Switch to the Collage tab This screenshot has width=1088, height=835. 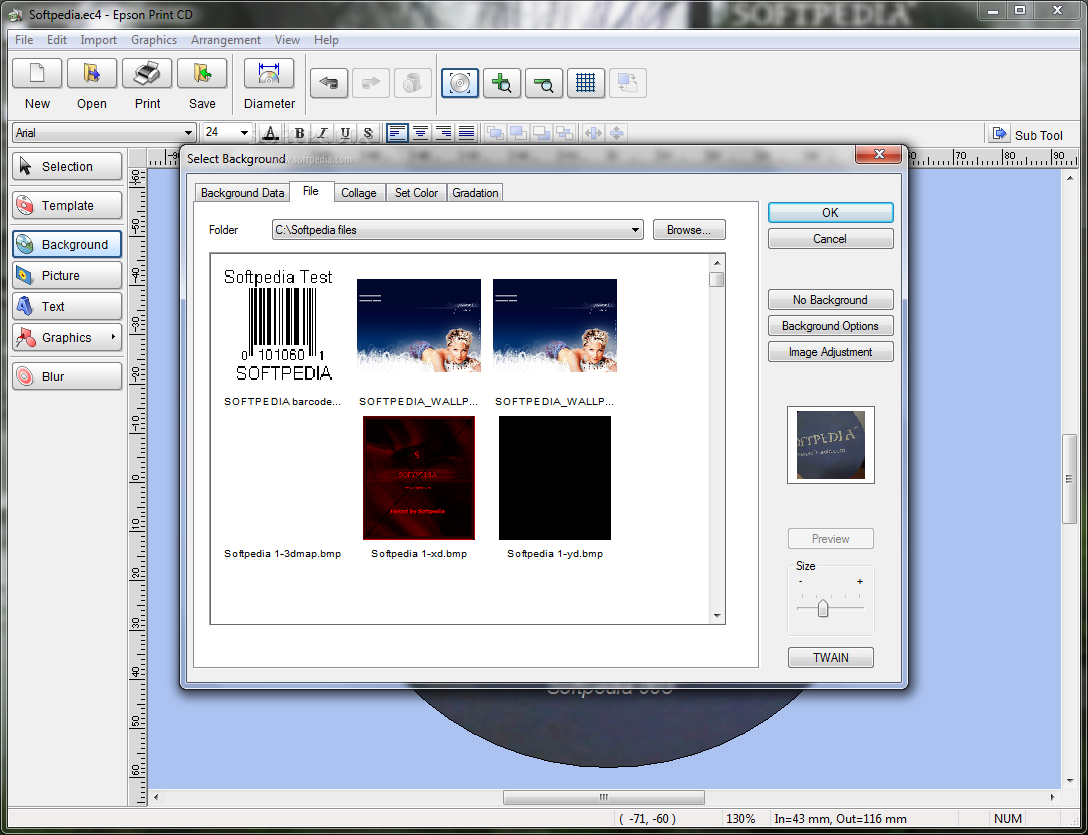358,193
